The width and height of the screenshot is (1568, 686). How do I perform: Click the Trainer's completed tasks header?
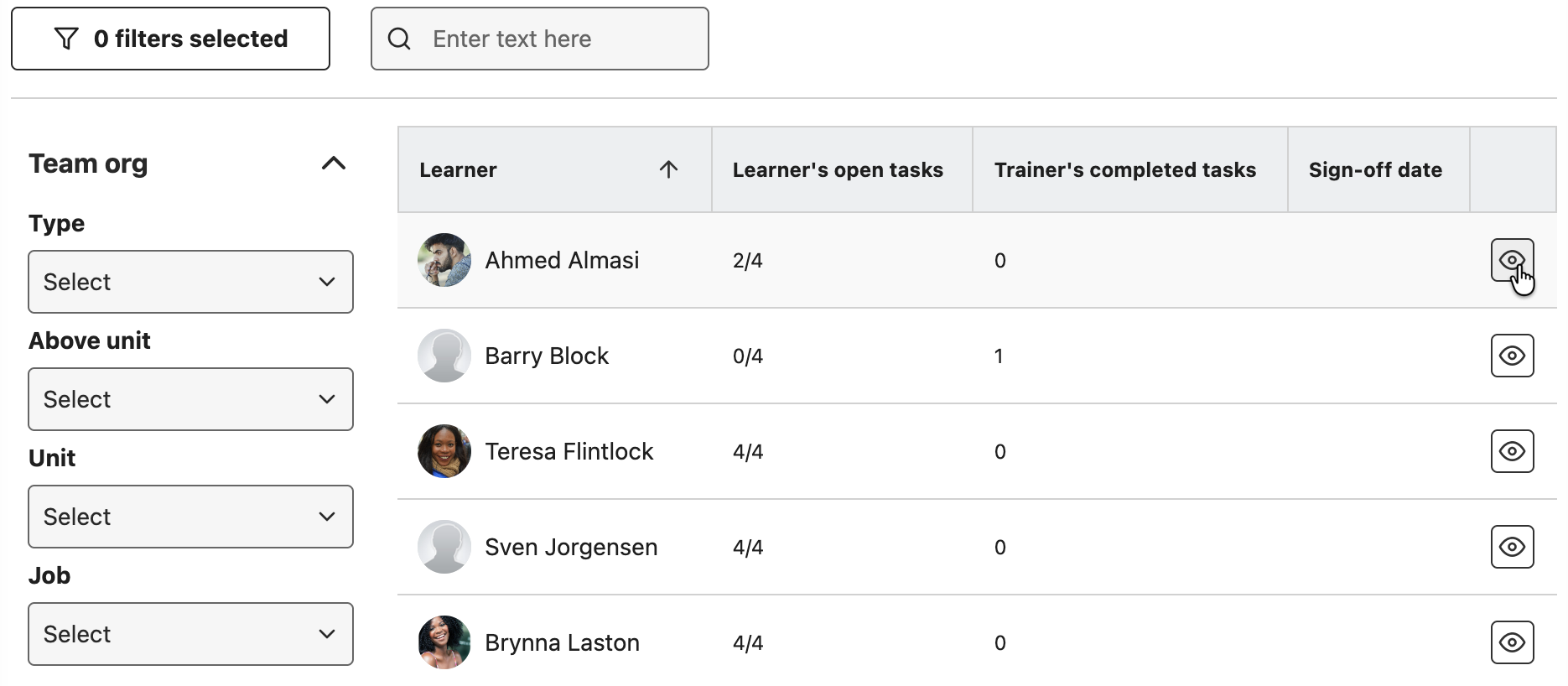click(x=1124, y=169)
